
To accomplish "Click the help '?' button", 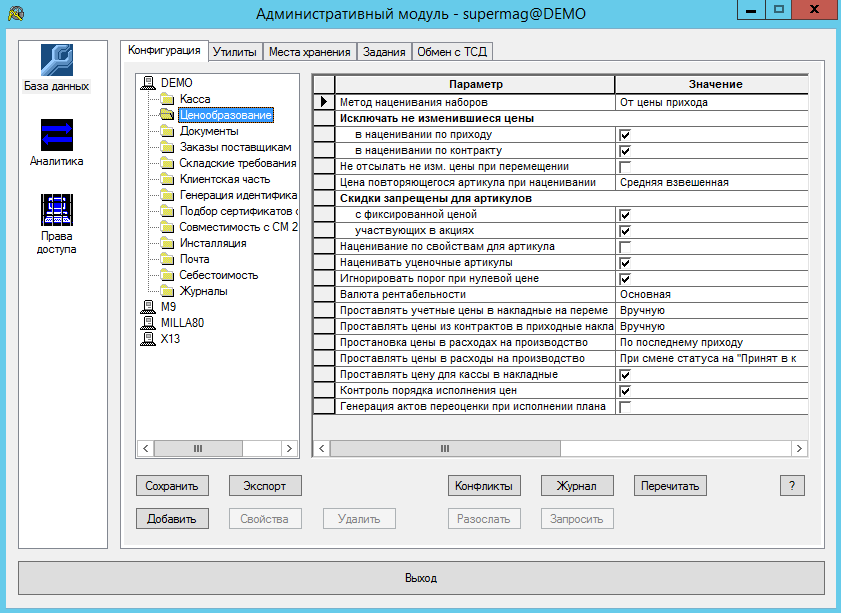I will click(x=792, y=486).
